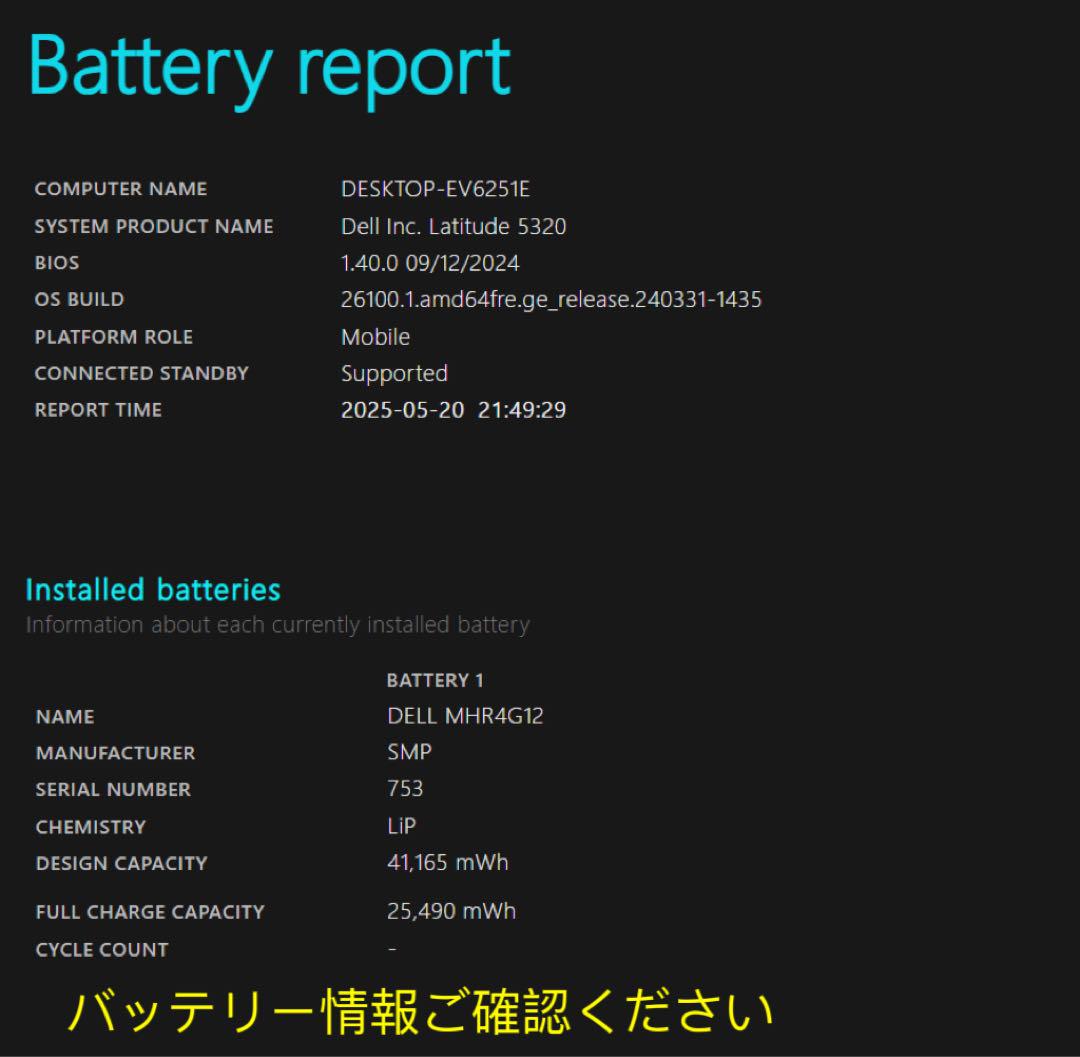Screen dimensions: 1080x1057
Task: Click design capacity 41,165 mWh
Action: (x=448, y=863)
